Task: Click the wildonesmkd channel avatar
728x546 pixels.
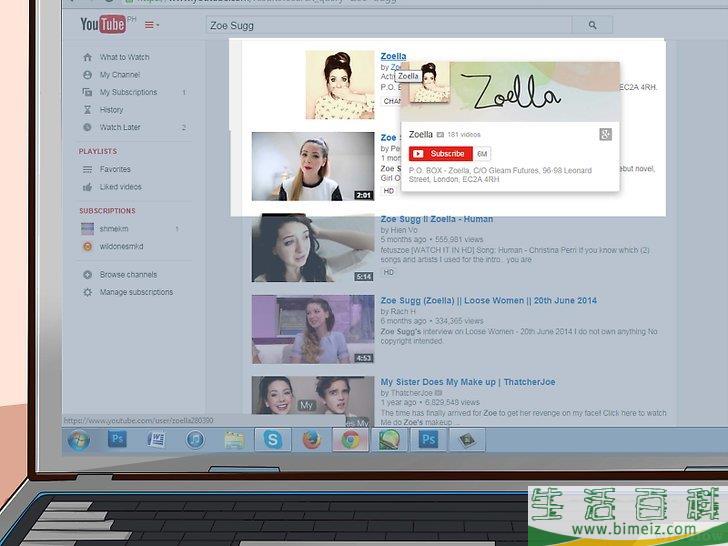Action: coord(87,247)
